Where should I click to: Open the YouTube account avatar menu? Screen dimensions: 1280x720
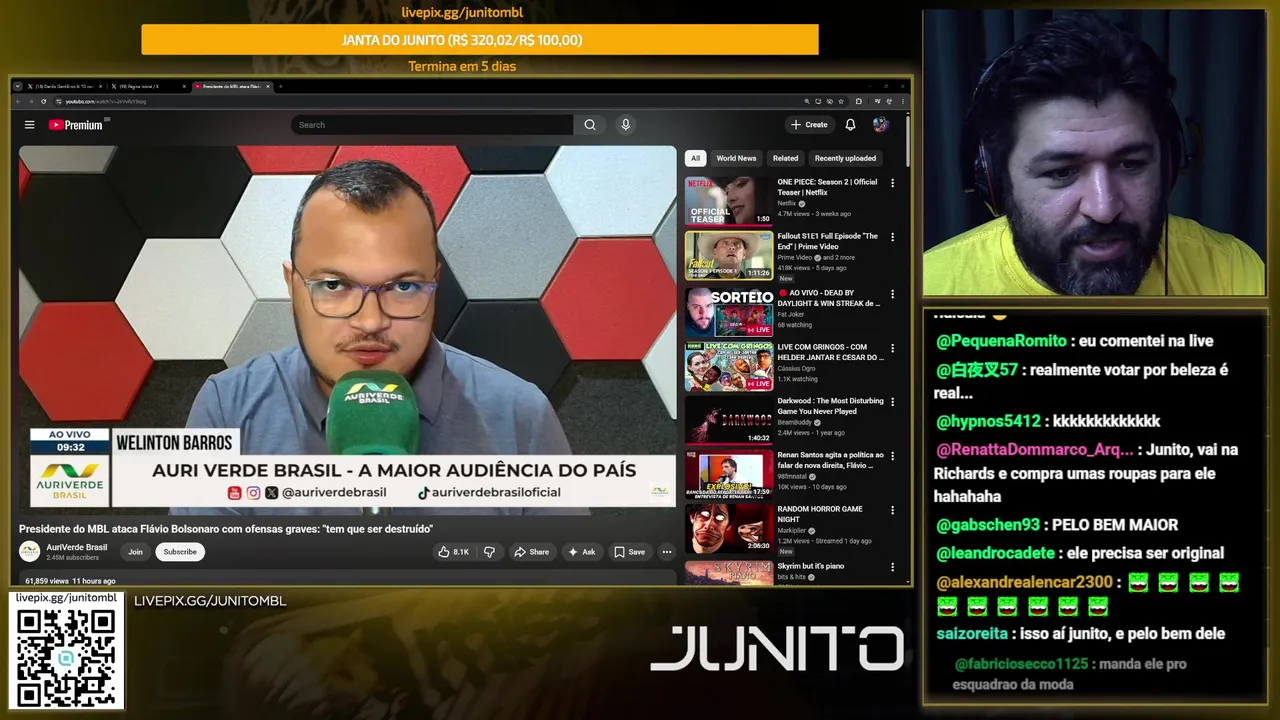tap(880, 125)
